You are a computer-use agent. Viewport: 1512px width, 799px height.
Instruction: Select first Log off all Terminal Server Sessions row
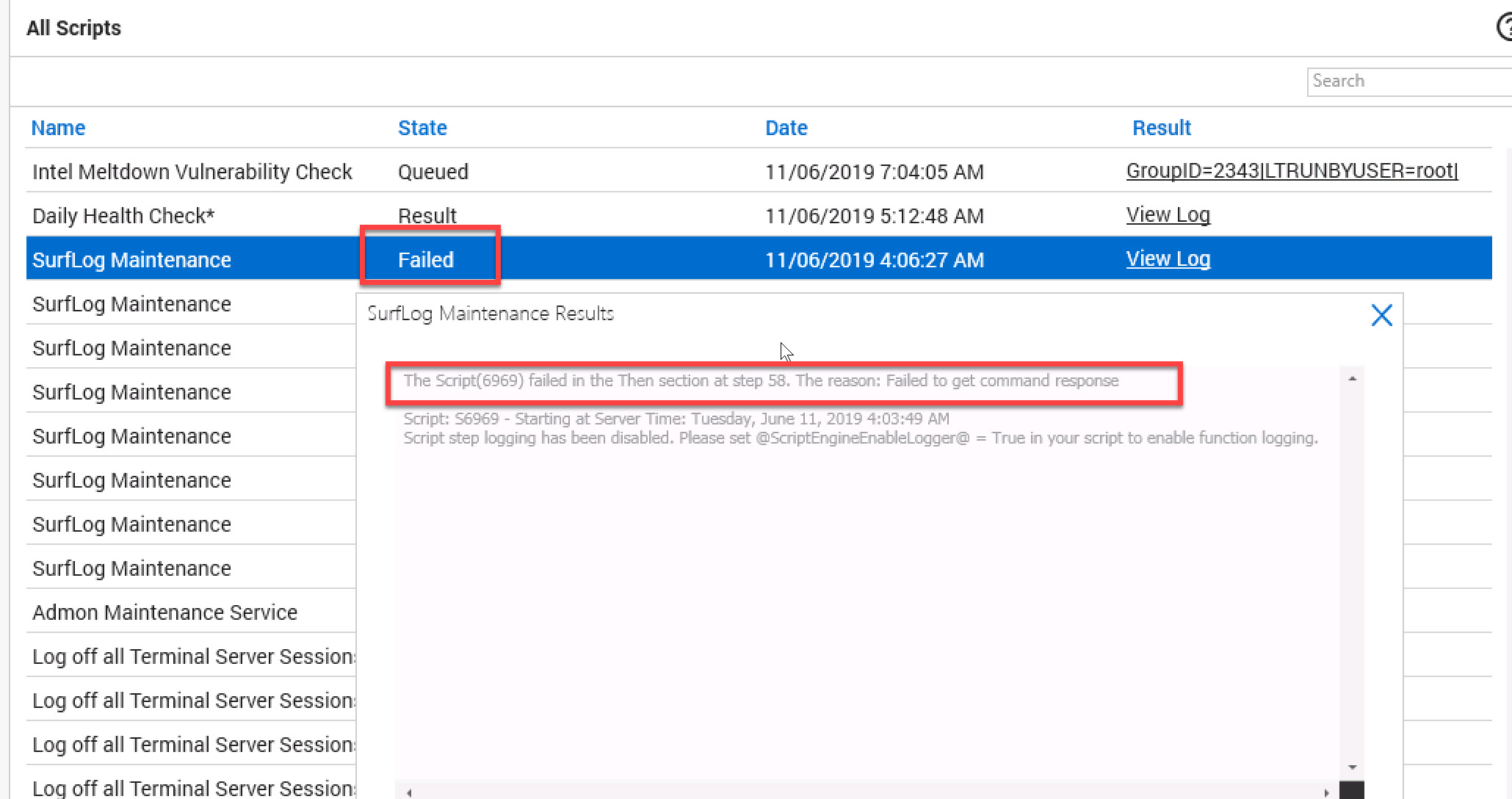[x=192, y=657]
